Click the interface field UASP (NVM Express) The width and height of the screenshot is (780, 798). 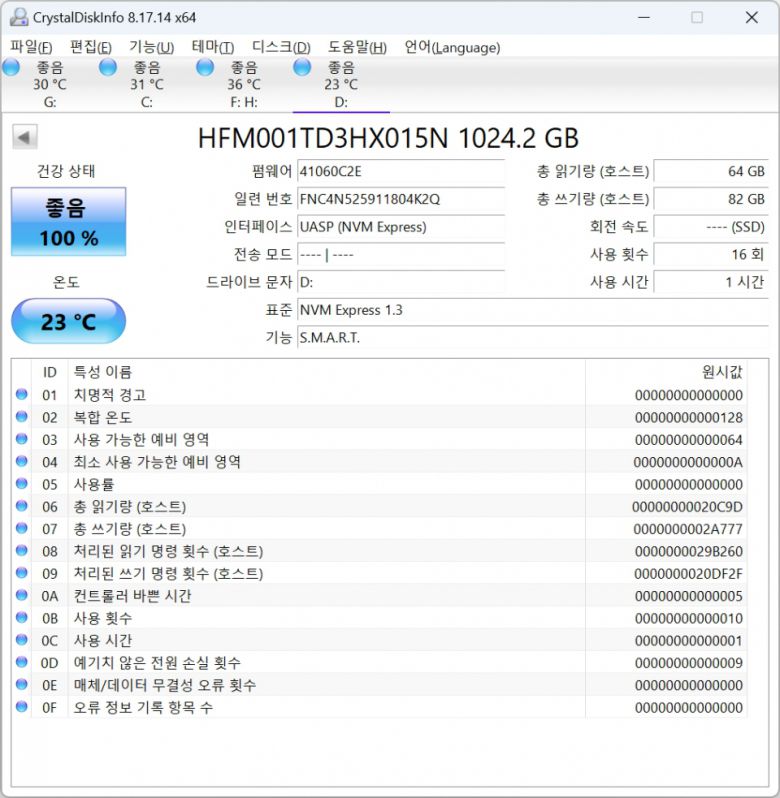click(401, 226)
